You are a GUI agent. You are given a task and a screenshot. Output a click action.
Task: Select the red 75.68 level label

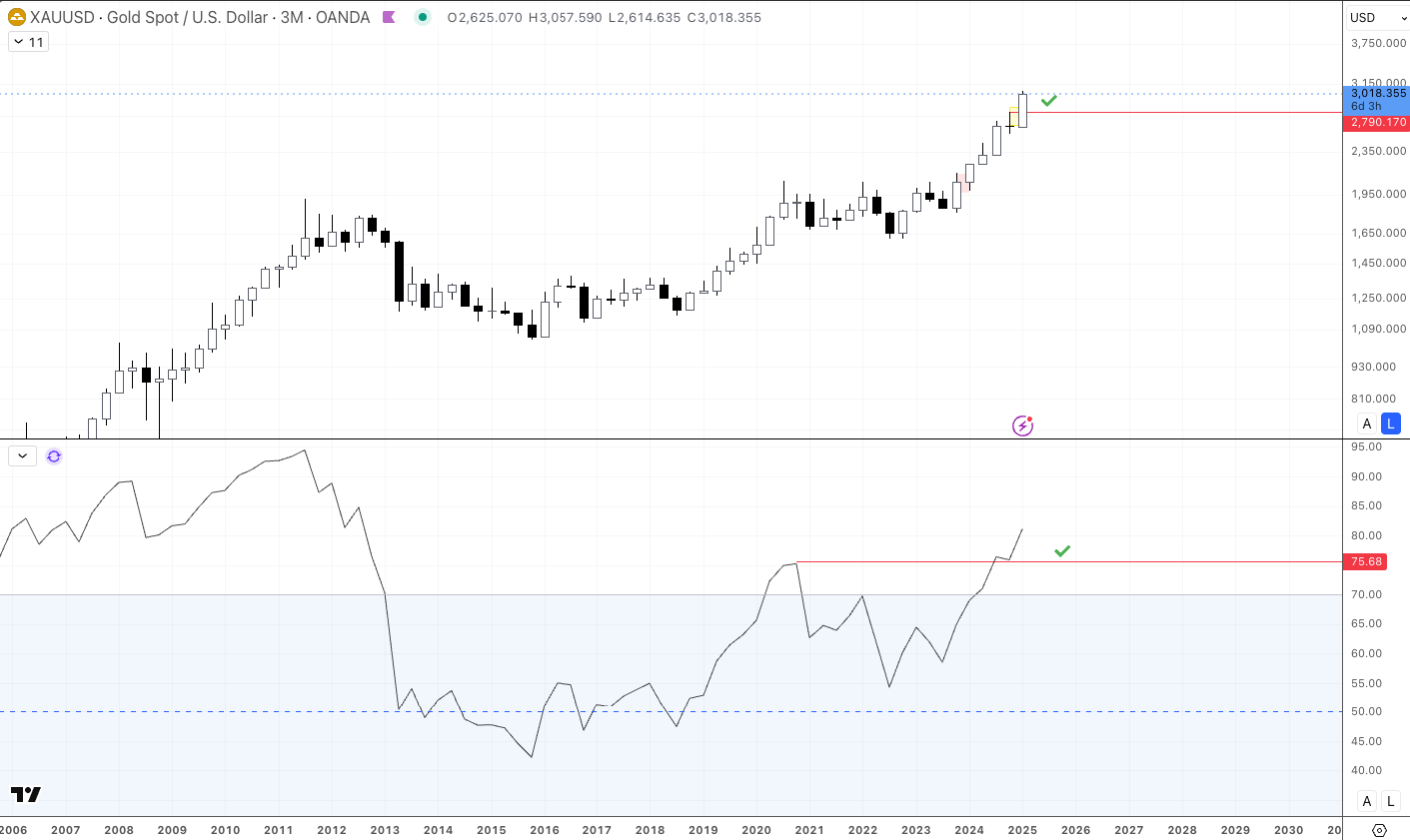point(1366,561)
